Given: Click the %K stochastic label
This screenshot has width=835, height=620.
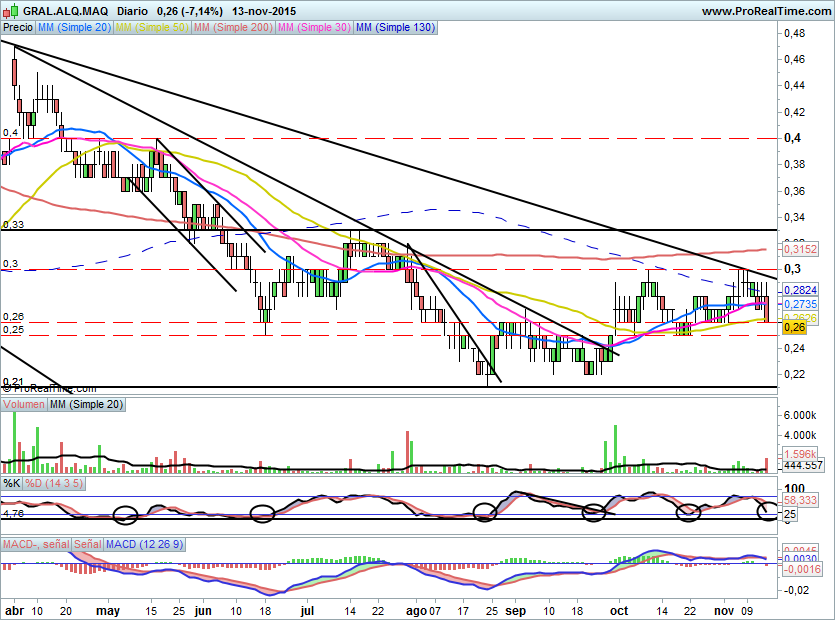Looking at the screenshot, I should coord(12,484).
